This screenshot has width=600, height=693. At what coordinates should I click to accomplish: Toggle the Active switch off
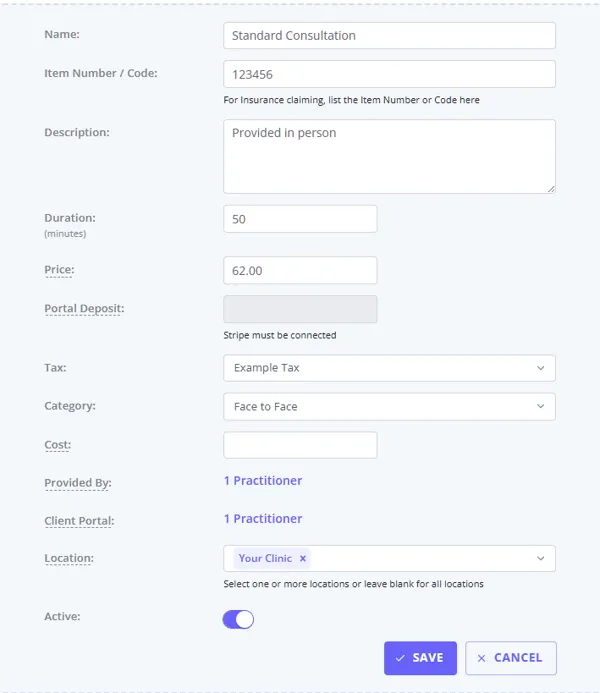pos(238,619)
